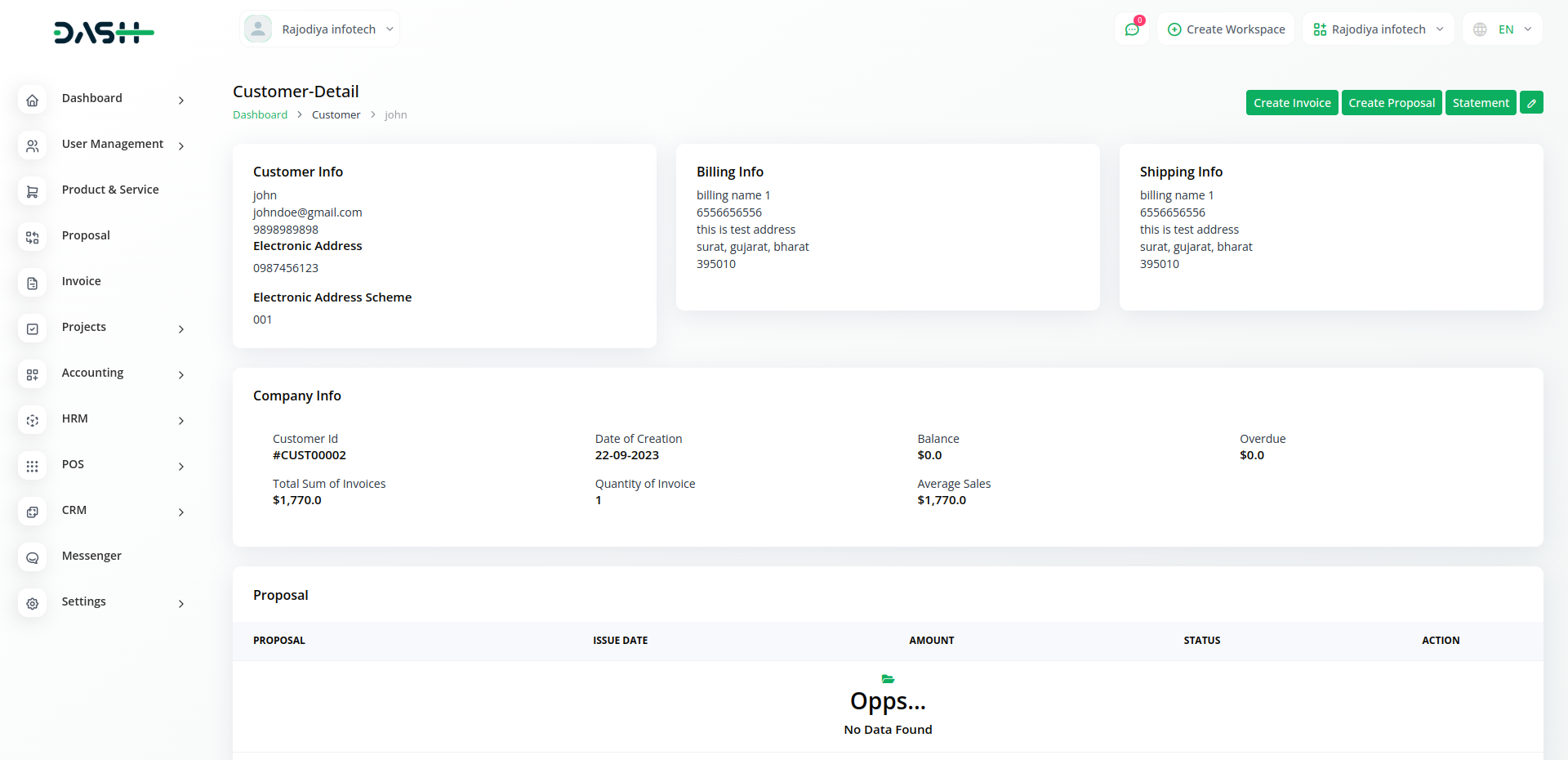Open the workspace switcher dropdown
Viewport: 1568px width, 760px height.
pyautogui.click(x=1378, y=29)
